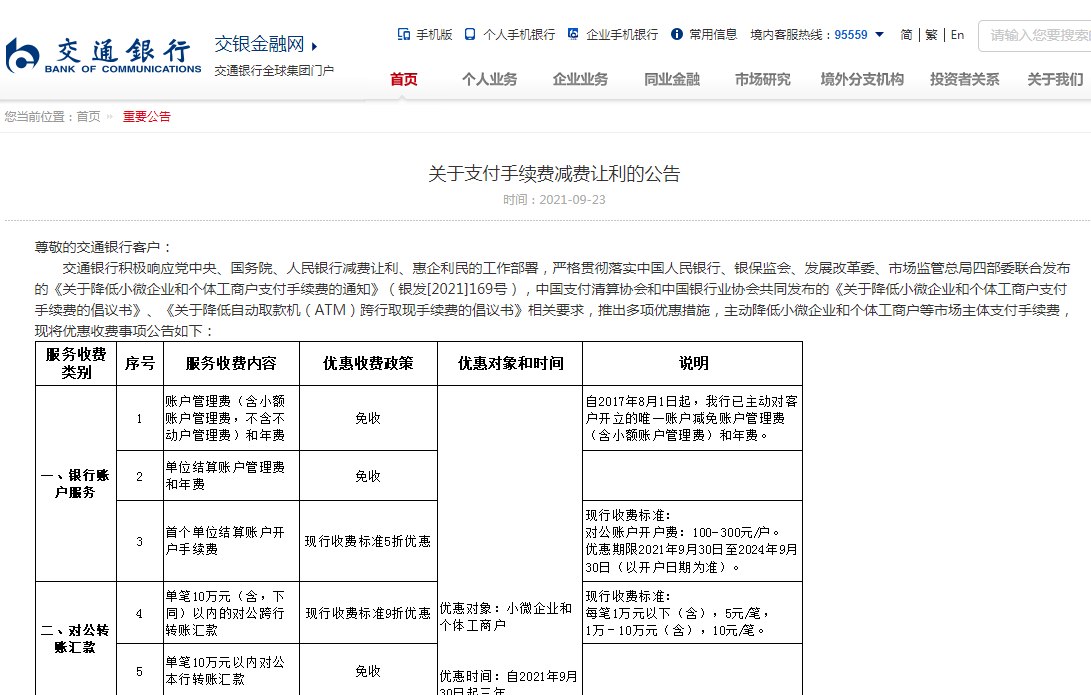
Task: Open the 同业金融 menu
Action: (672, 79)
